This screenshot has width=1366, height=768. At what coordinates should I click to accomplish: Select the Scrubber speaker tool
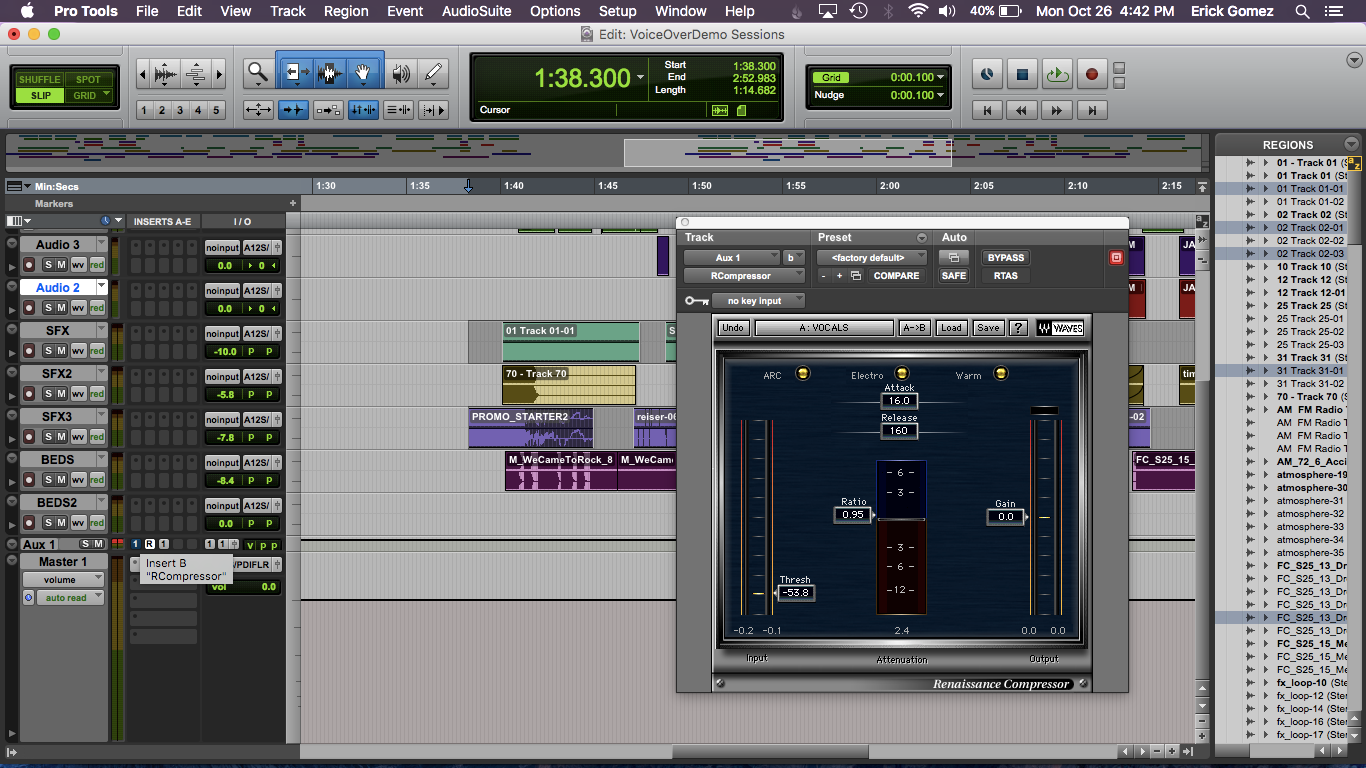coord(401,73)
